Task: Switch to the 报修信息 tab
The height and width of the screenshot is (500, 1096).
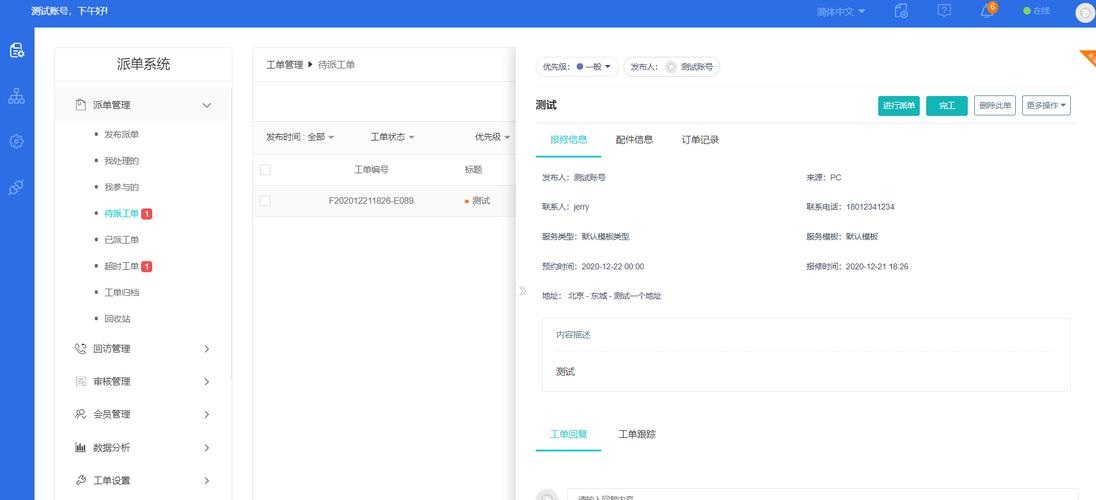Action: (568, 139)
